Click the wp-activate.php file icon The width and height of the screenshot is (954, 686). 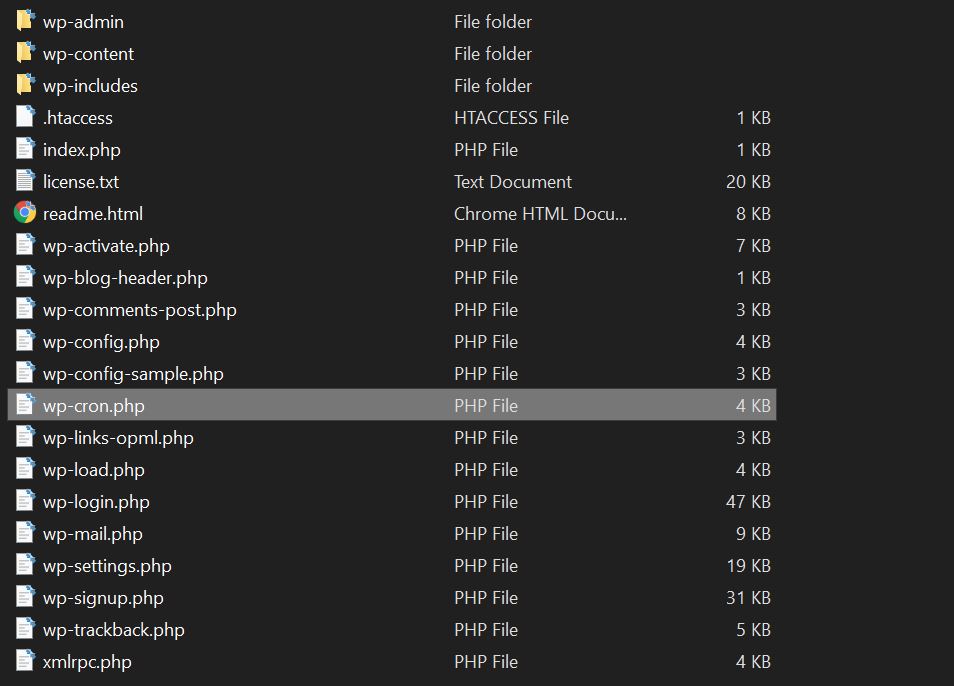pyautogui.click(x=25, y=245)
